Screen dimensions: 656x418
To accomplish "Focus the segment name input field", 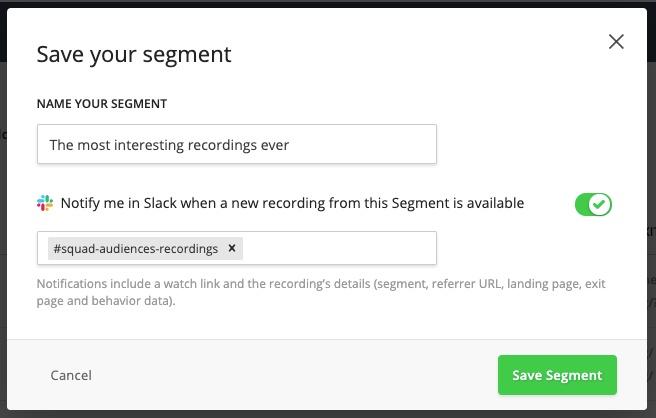I will 237,144.
